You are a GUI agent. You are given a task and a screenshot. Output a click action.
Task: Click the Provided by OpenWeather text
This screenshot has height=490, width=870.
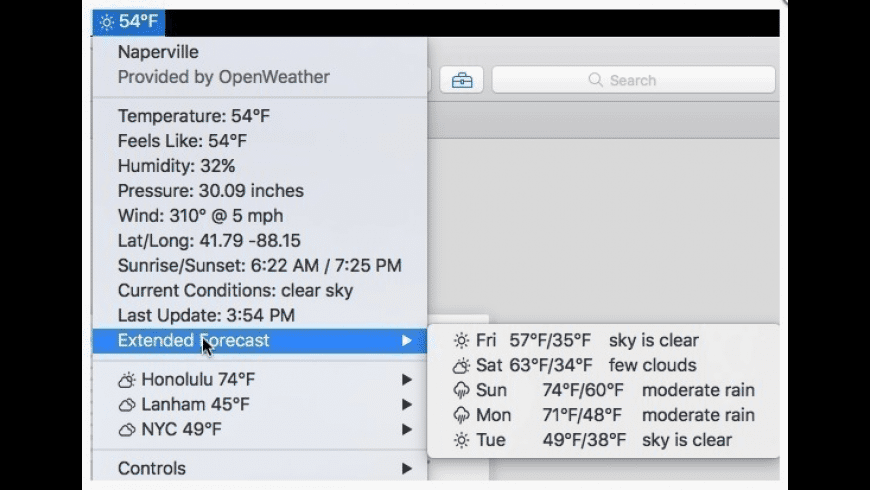coord(223,77)
